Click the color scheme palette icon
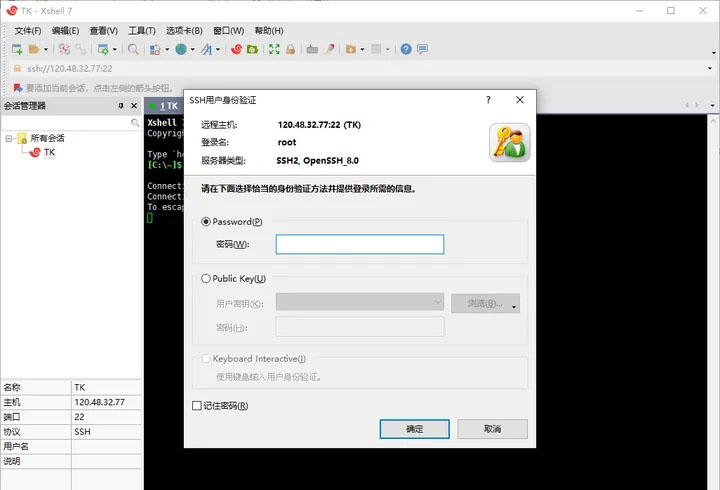This screenshot has height=490, width=720. (x=155, y=49)
